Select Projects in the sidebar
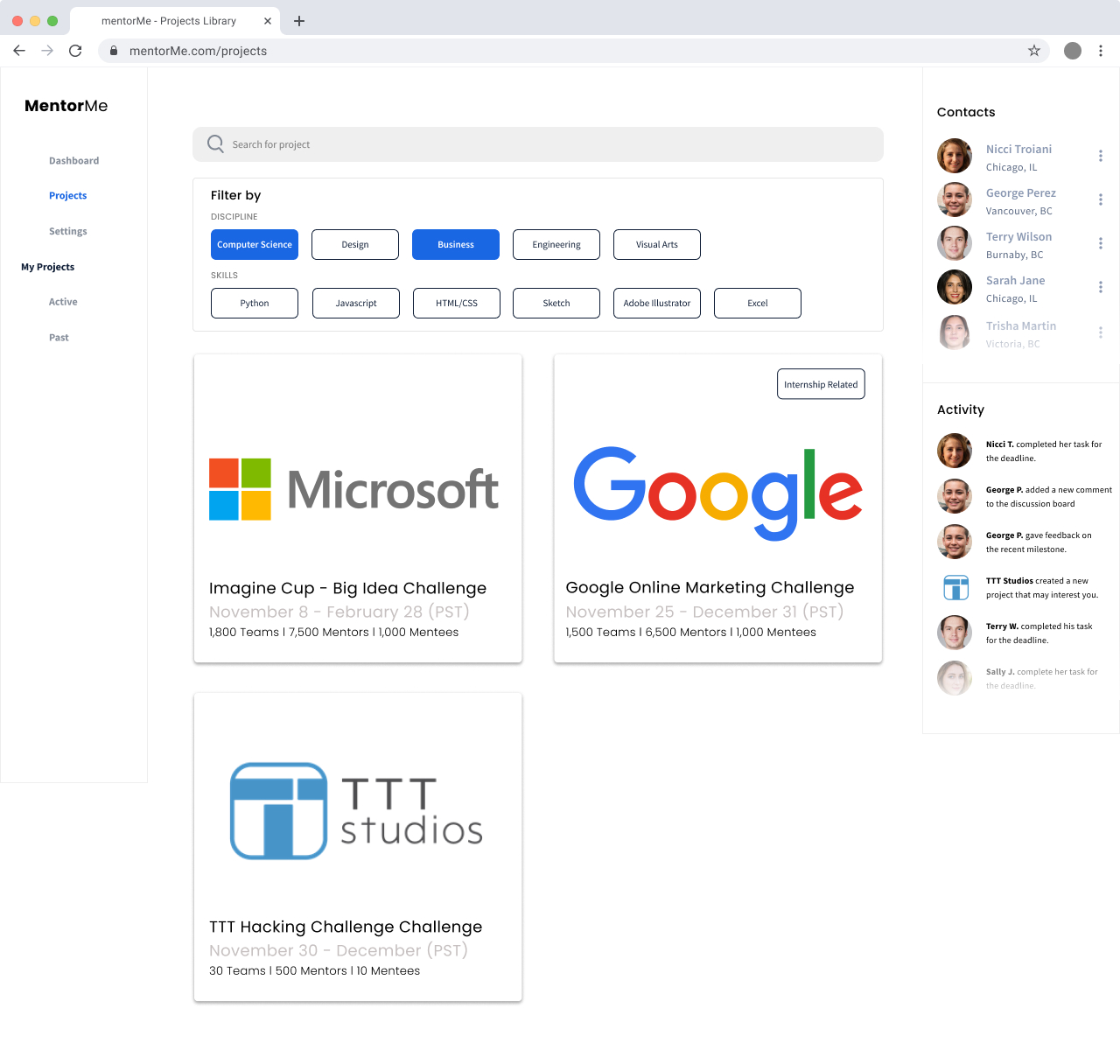Viewport: 1120px width, 1064px height. pyautogui.click(x=68, y=196)
